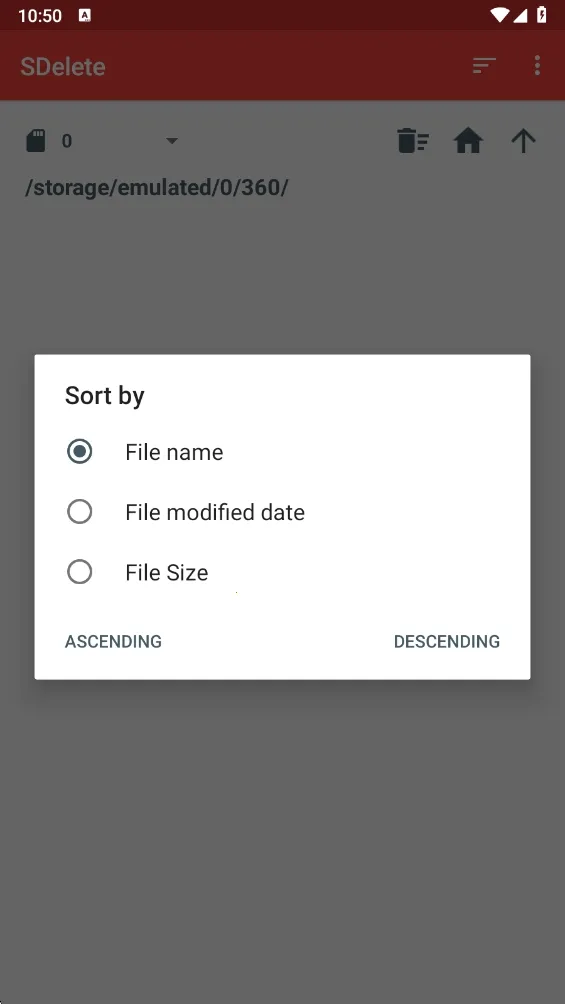Open the sort icon in SDelete toolbar
The height and width of the screenshot is (1004, 565).
pyautogui.click(x=484, y=65)
